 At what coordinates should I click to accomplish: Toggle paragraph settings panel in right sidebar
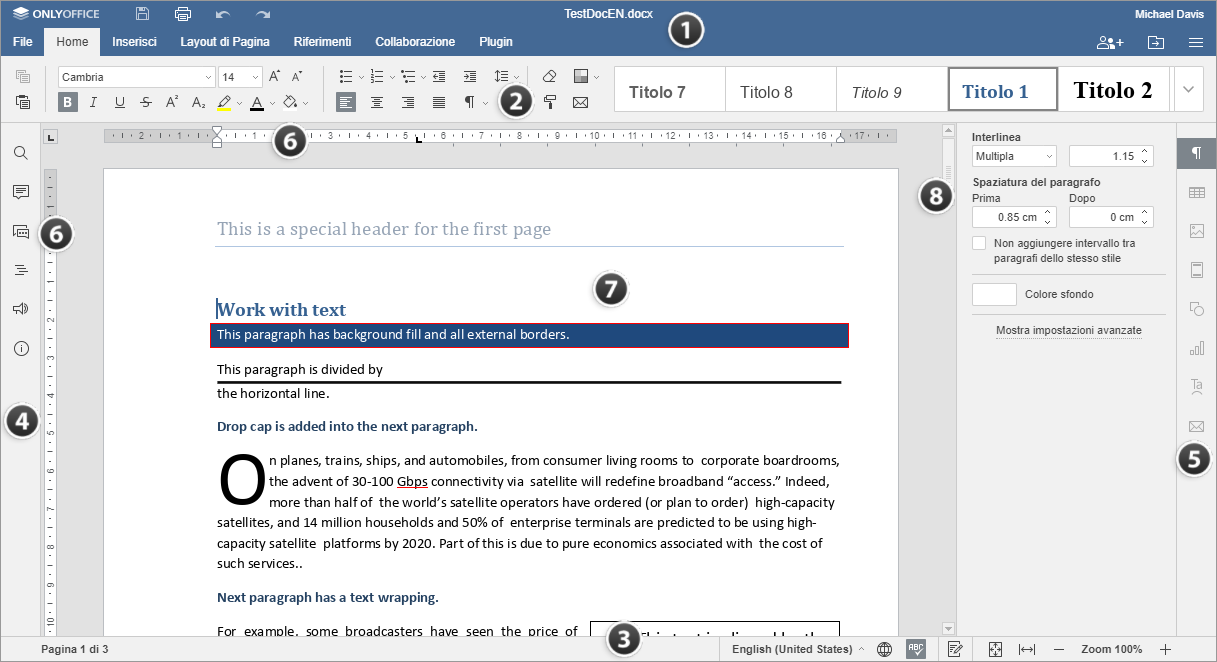[x=1196, y=153]
